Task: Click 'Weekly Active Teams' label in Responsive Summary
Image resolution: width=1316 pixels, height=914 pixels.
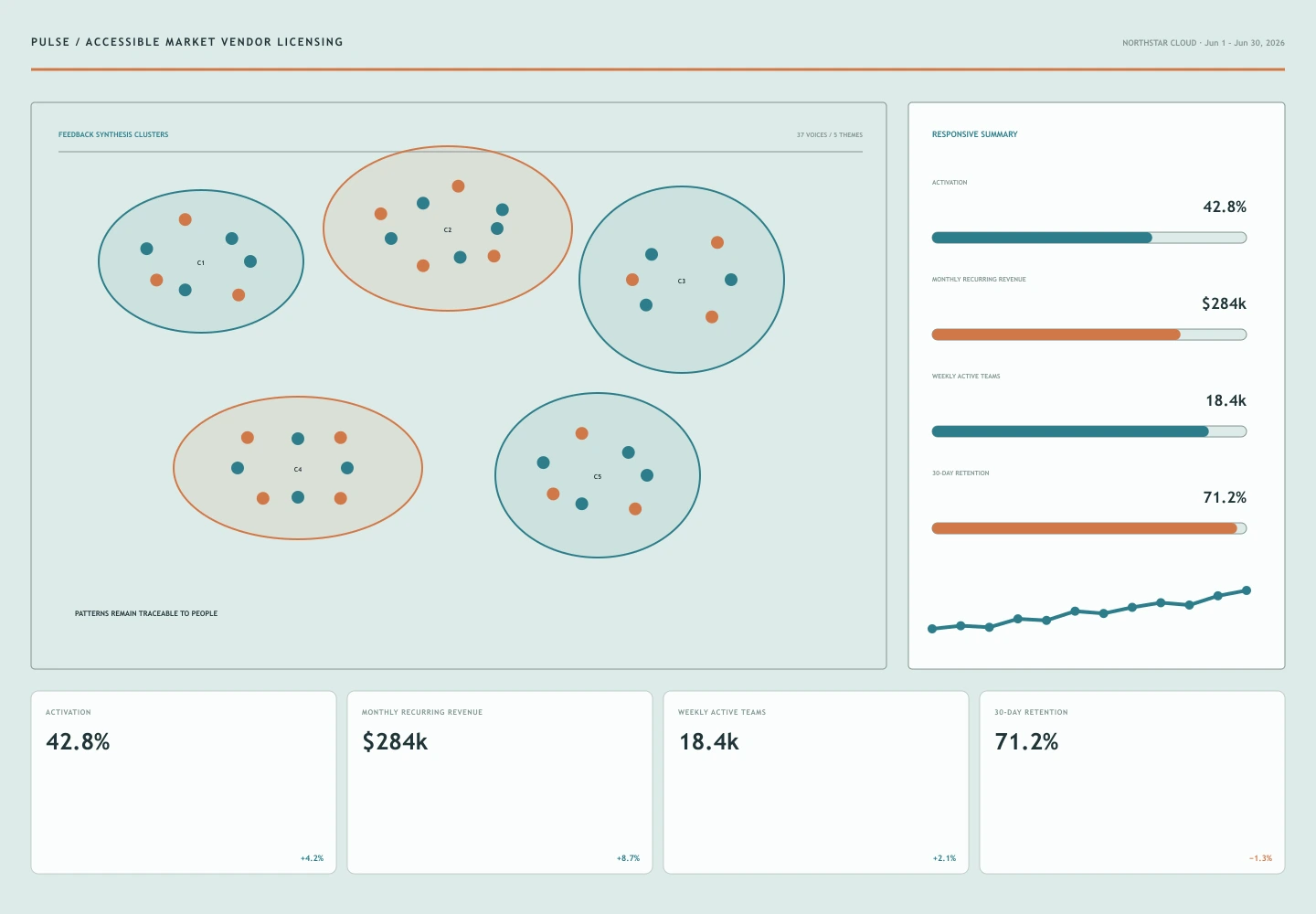Action: tap(966, 377)
